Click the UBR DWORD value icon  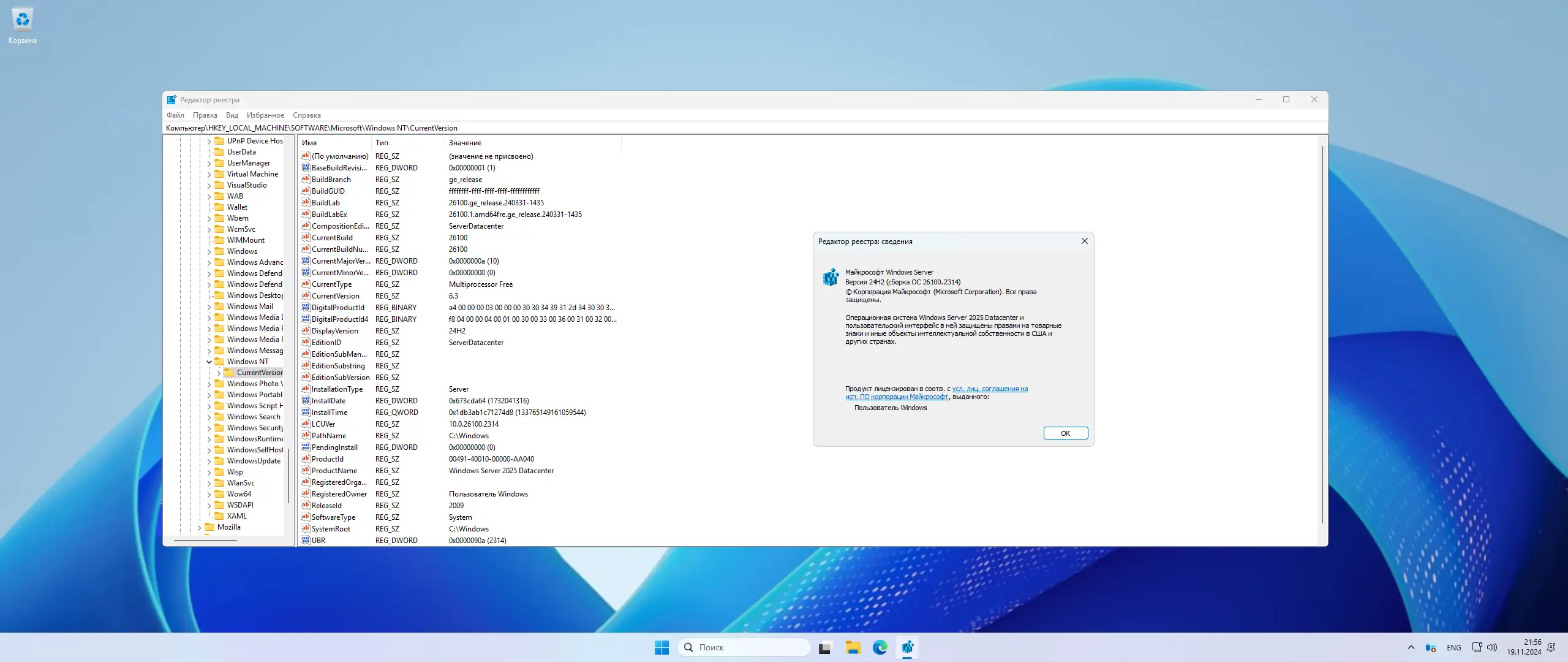[x=305, y=541]
